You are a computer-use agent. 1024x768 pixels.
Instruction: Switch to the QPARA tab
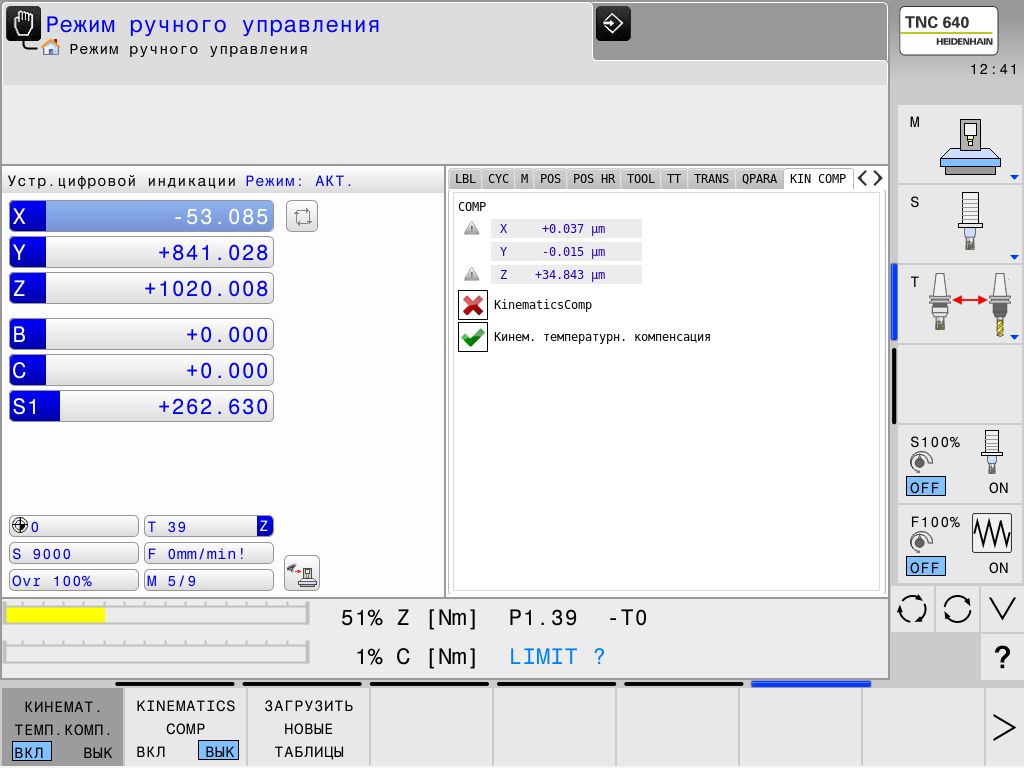pos(759,179)
